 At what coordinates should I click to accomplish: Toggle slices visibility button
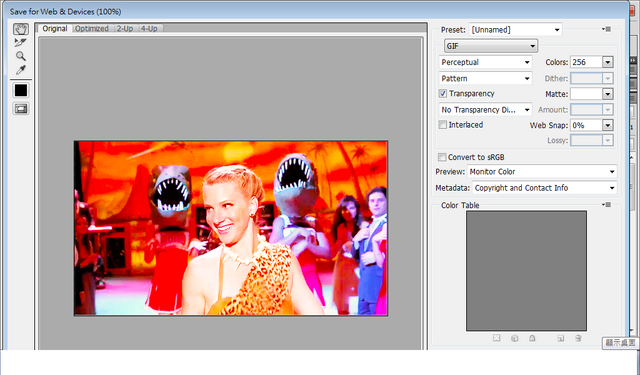click(x=21, y=109)
